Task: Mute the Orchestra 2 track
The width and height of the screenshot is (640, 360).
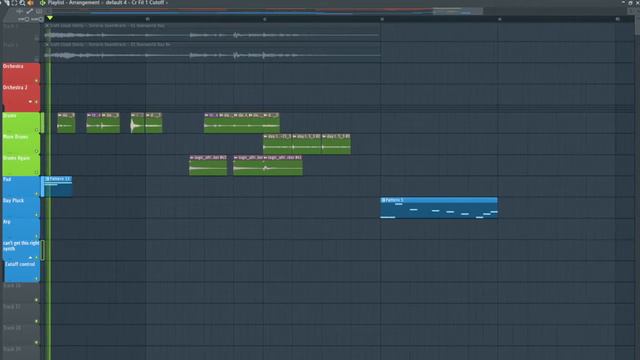Action: (x=36, y=102)
